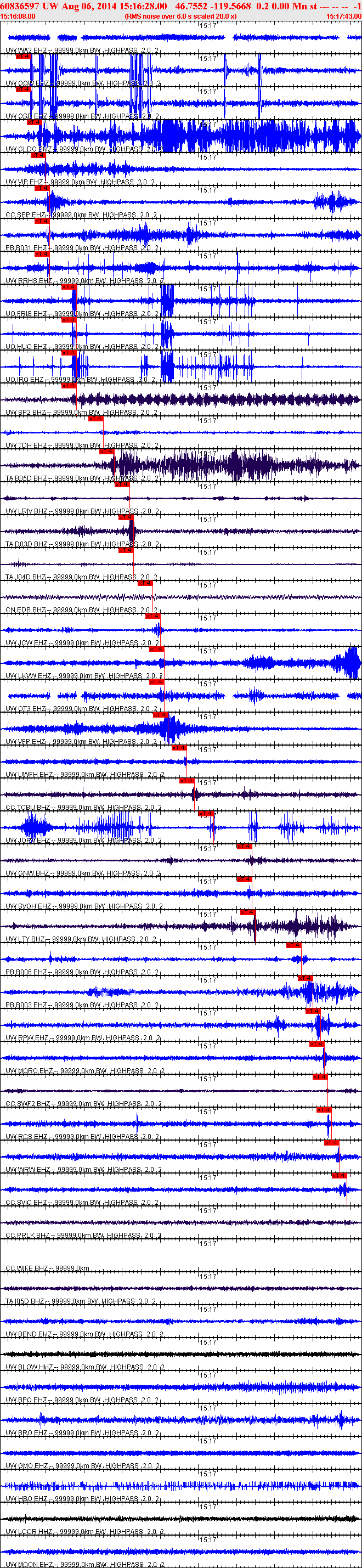Click the red pick marker on the UW JORV trace

tap(206, 814)
